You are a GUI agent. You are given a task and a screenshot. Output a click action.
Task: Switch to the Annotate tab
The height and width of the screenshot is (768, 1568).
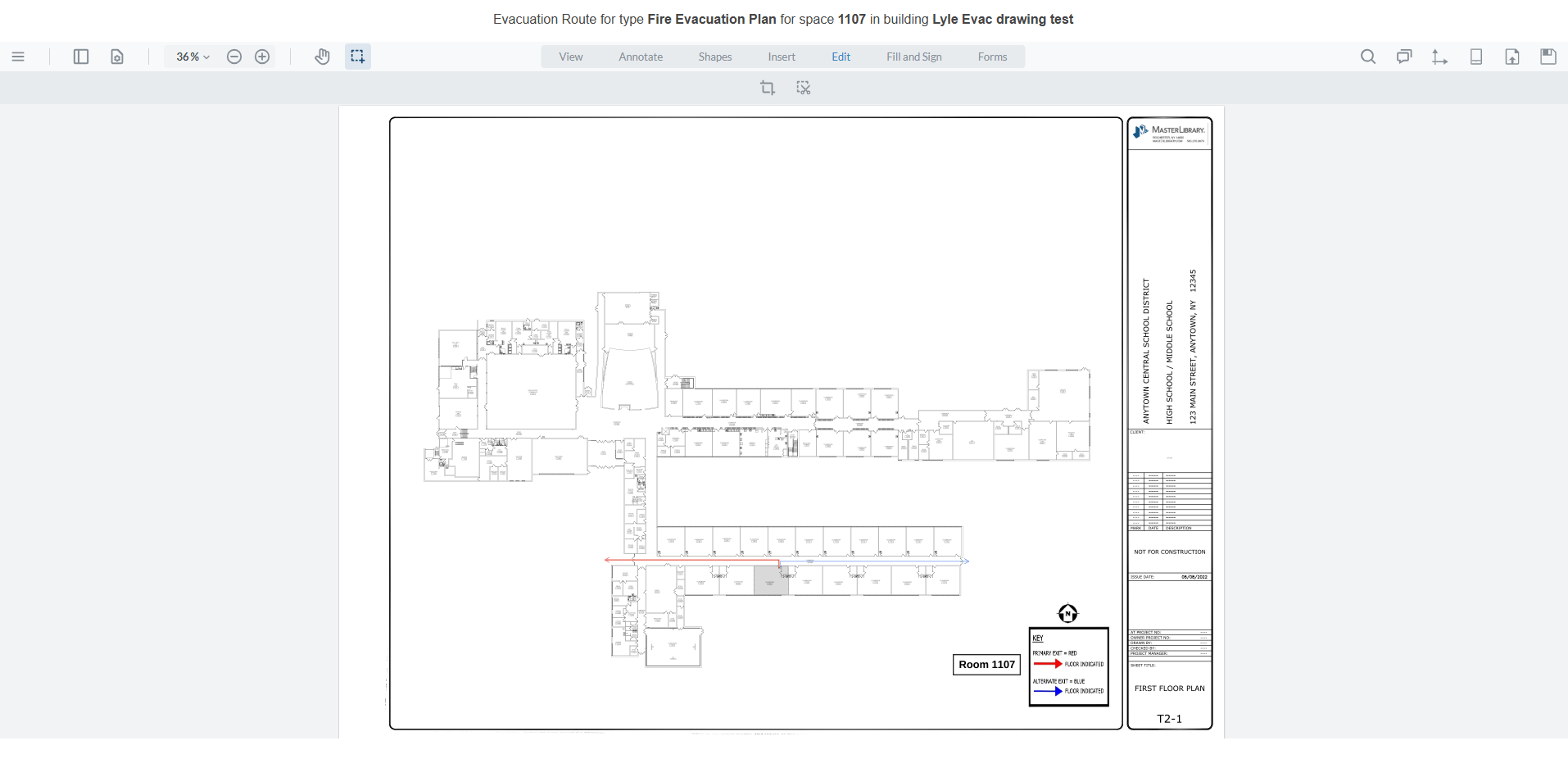pyautogui.click(x=641, y=57)
